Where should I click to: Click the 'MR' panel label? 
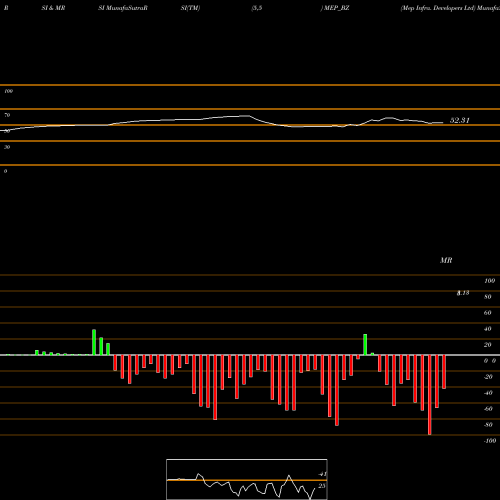[x=446, y=260]
